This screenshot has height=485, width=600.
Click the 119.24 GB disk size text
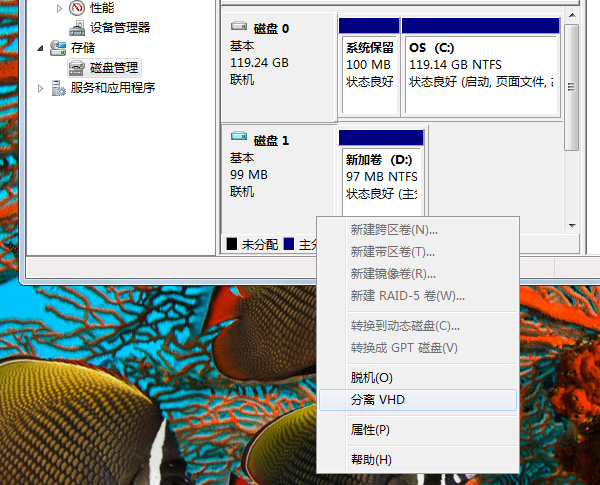tap(259, 63)
